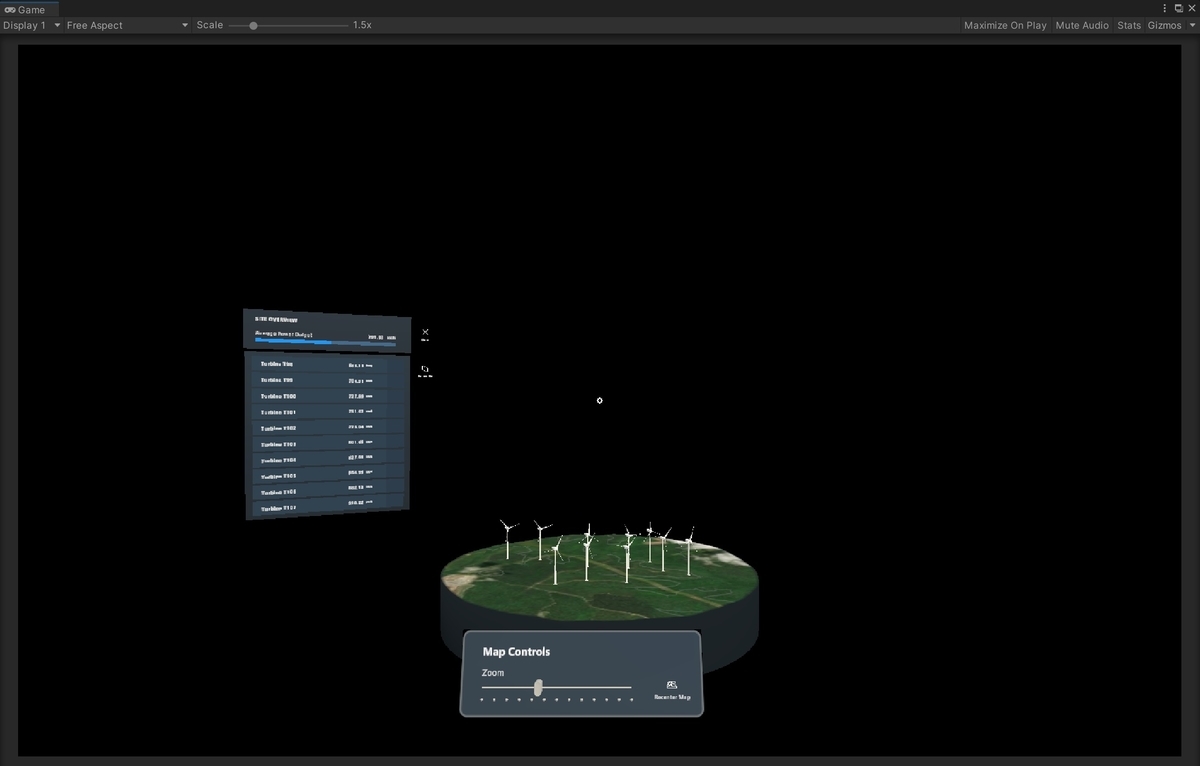Click the leftmost wind turbine on the map

pyautogui.click(x=507, y=538)
